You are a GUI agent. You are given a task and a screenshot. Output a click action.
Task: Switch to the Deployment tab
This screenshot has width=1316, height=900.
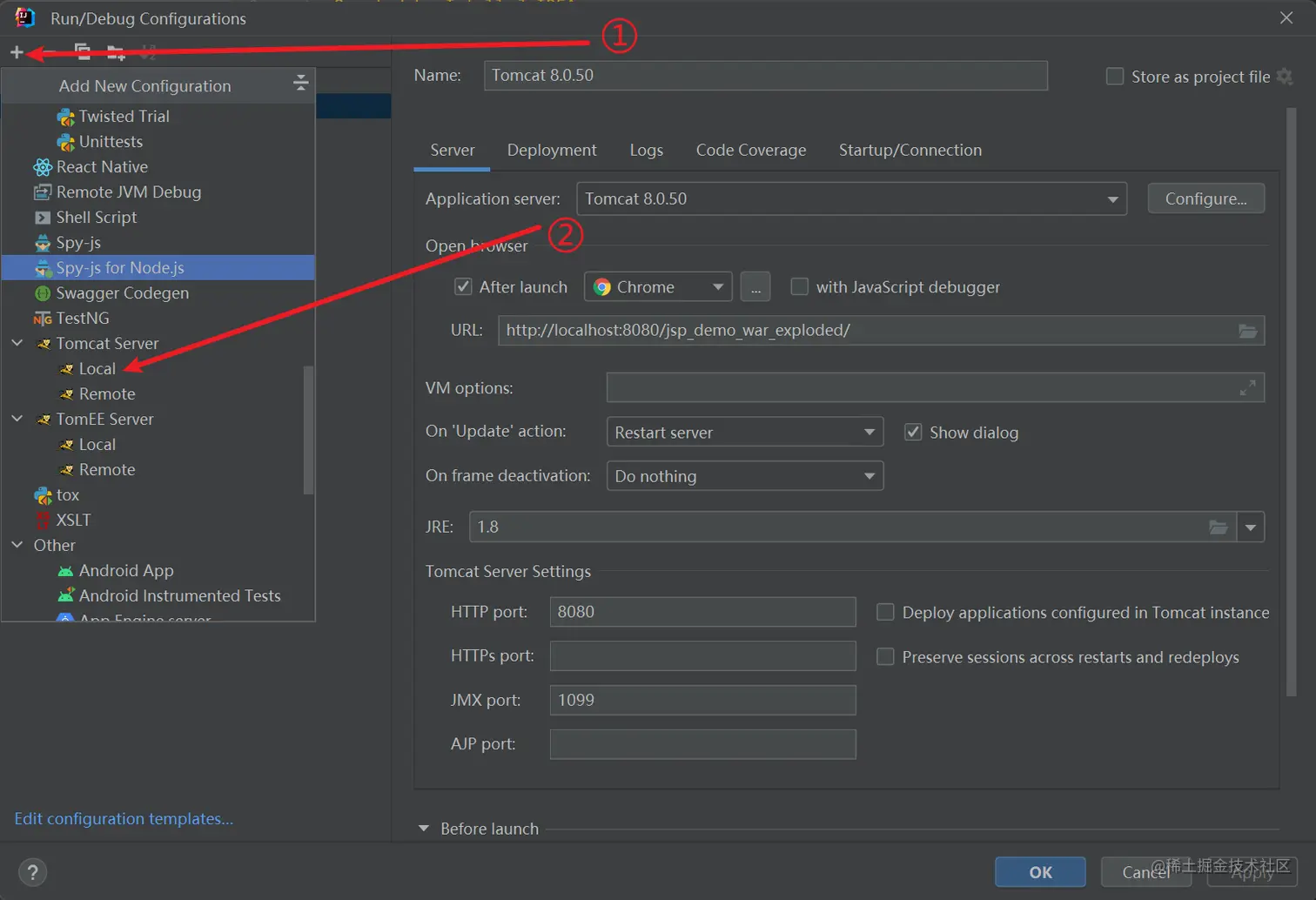[x=552, y=150]
